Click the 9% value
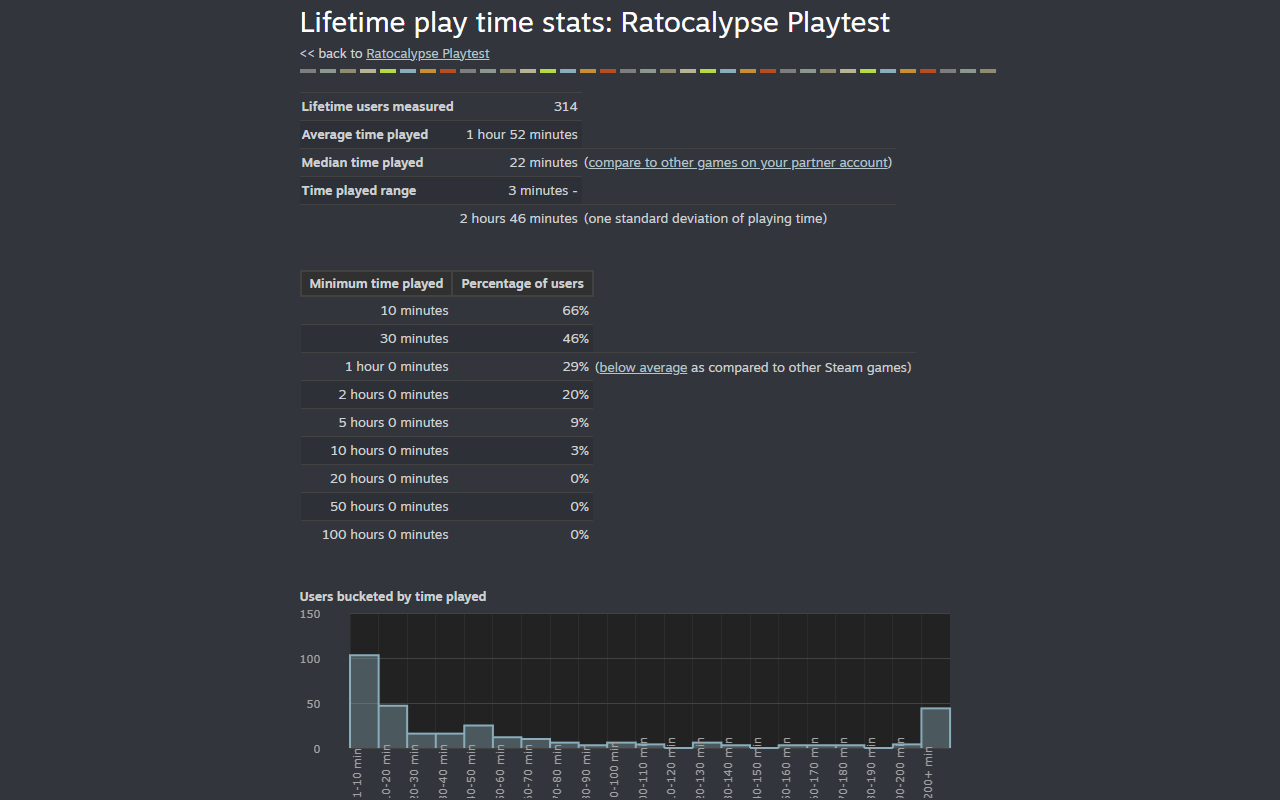Screen dimensions: 1280x800 click(580, 422)
